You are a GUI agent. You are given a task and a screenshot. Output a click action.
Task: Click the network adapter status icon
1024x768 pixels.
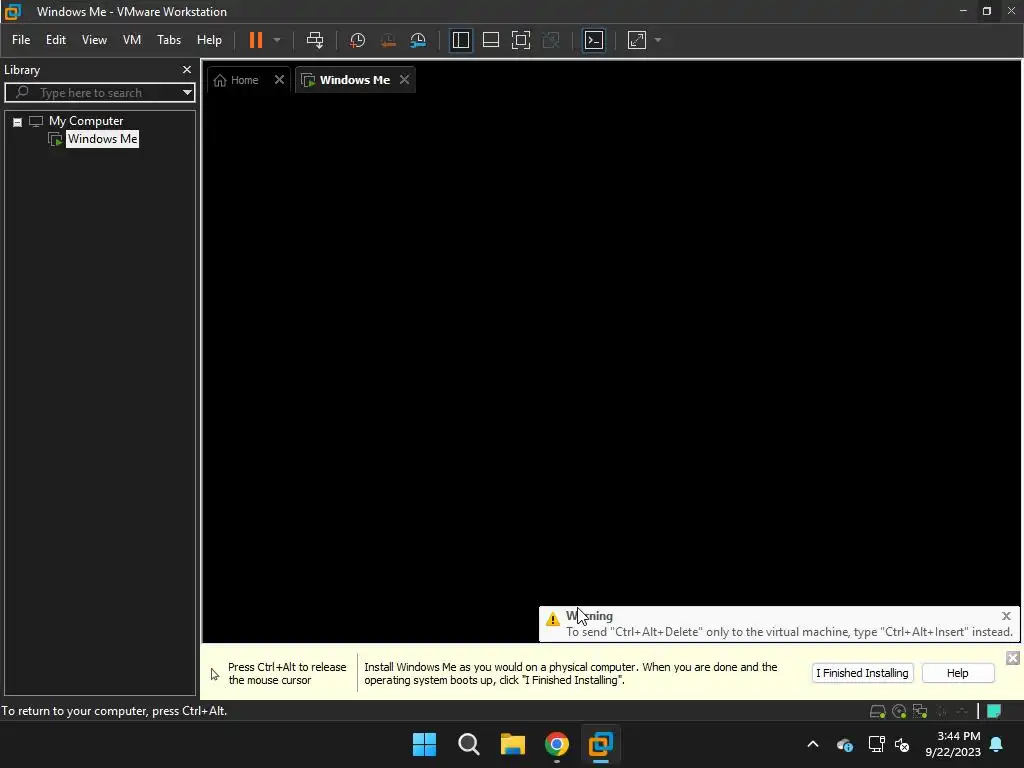[920, 711]
